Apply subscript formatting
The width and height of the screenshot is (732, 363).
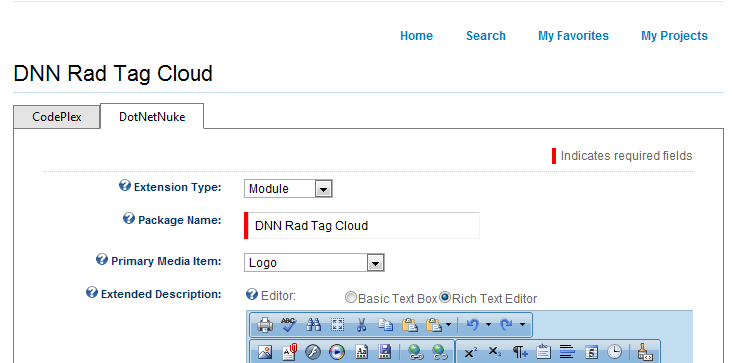[494, 352]
